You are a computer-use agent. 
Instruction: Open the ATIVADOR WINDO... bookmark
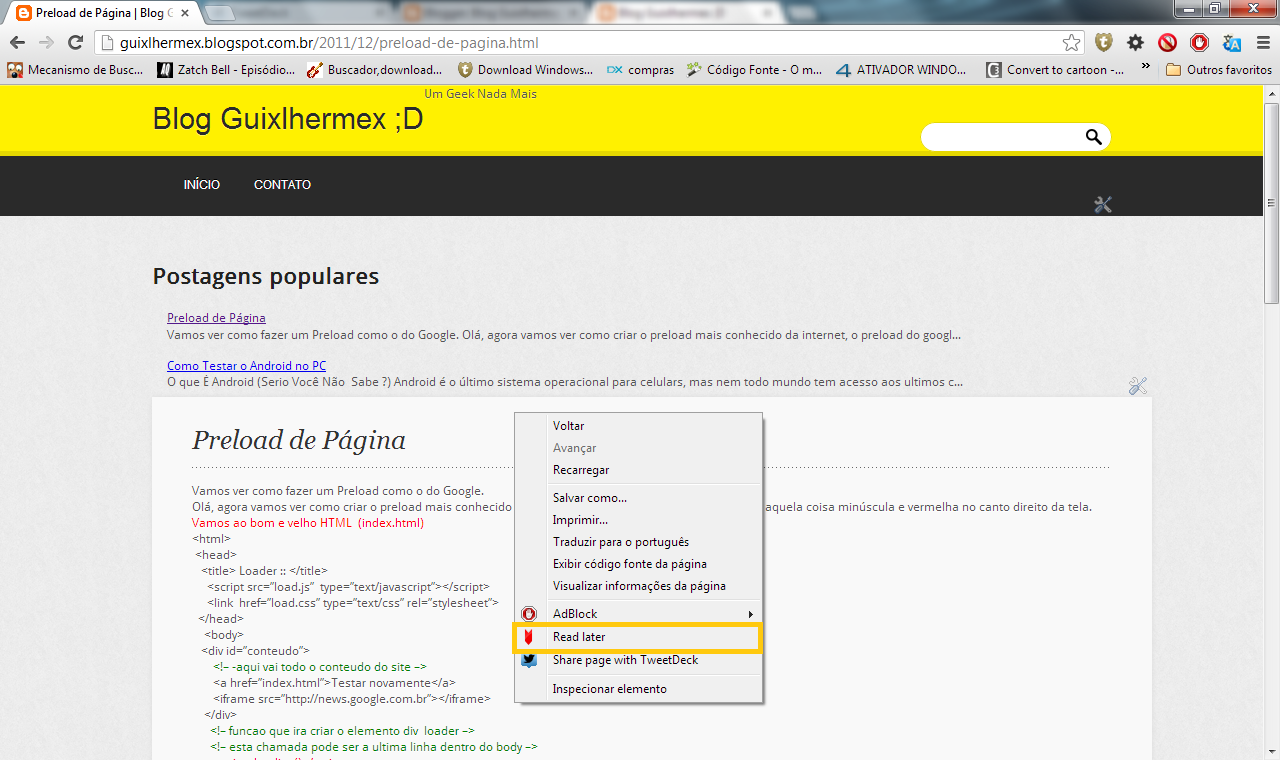[x=901, y=70]
